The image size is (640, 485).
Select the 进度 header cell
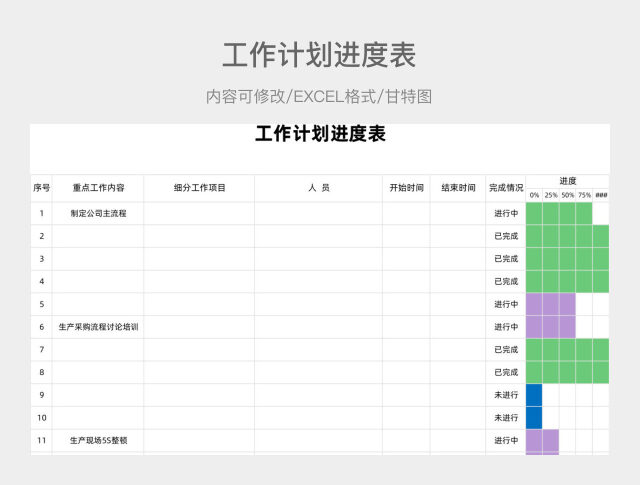click(x=567, y=181)
